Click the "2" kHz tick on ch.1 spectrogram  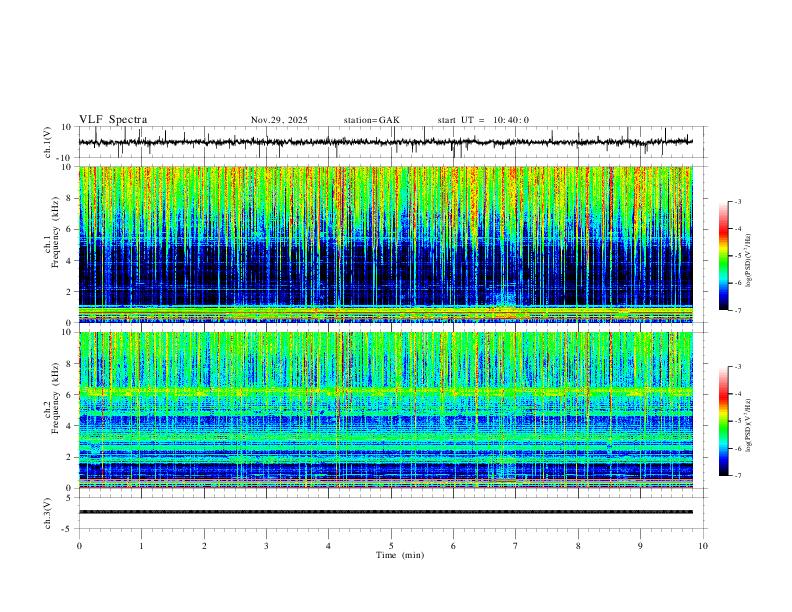pyautogui.click(x=69, y=291)
